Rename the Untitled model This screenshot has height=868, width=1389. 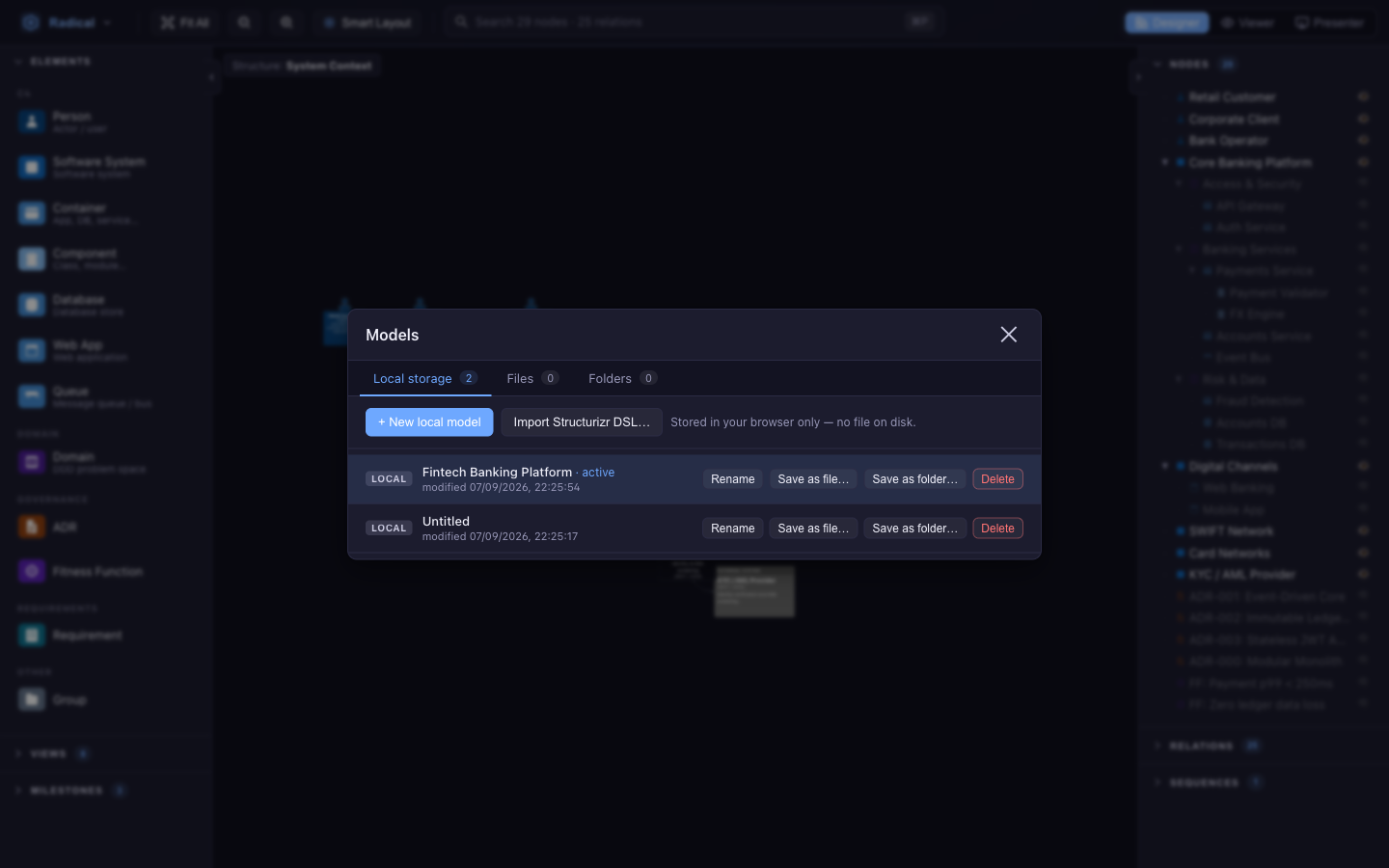[733, 529]
